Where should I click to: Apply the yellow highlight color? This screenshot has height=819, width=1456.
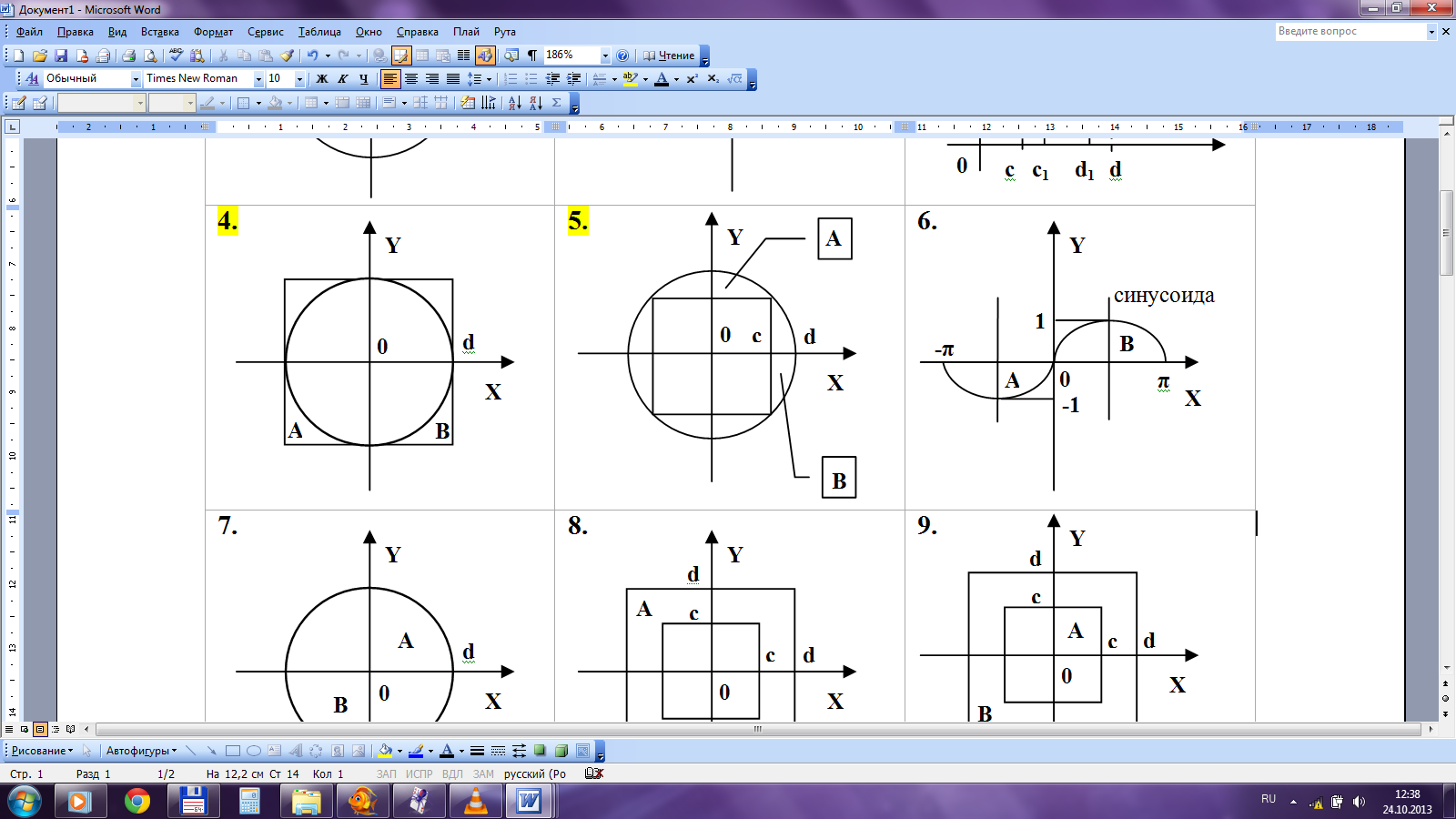point(630,79)
